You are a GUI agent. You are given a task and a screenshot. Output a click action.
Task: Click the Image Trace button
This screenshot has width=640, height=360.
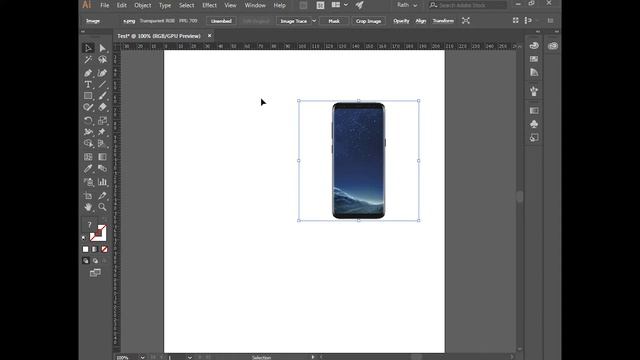tap(293, 21)
